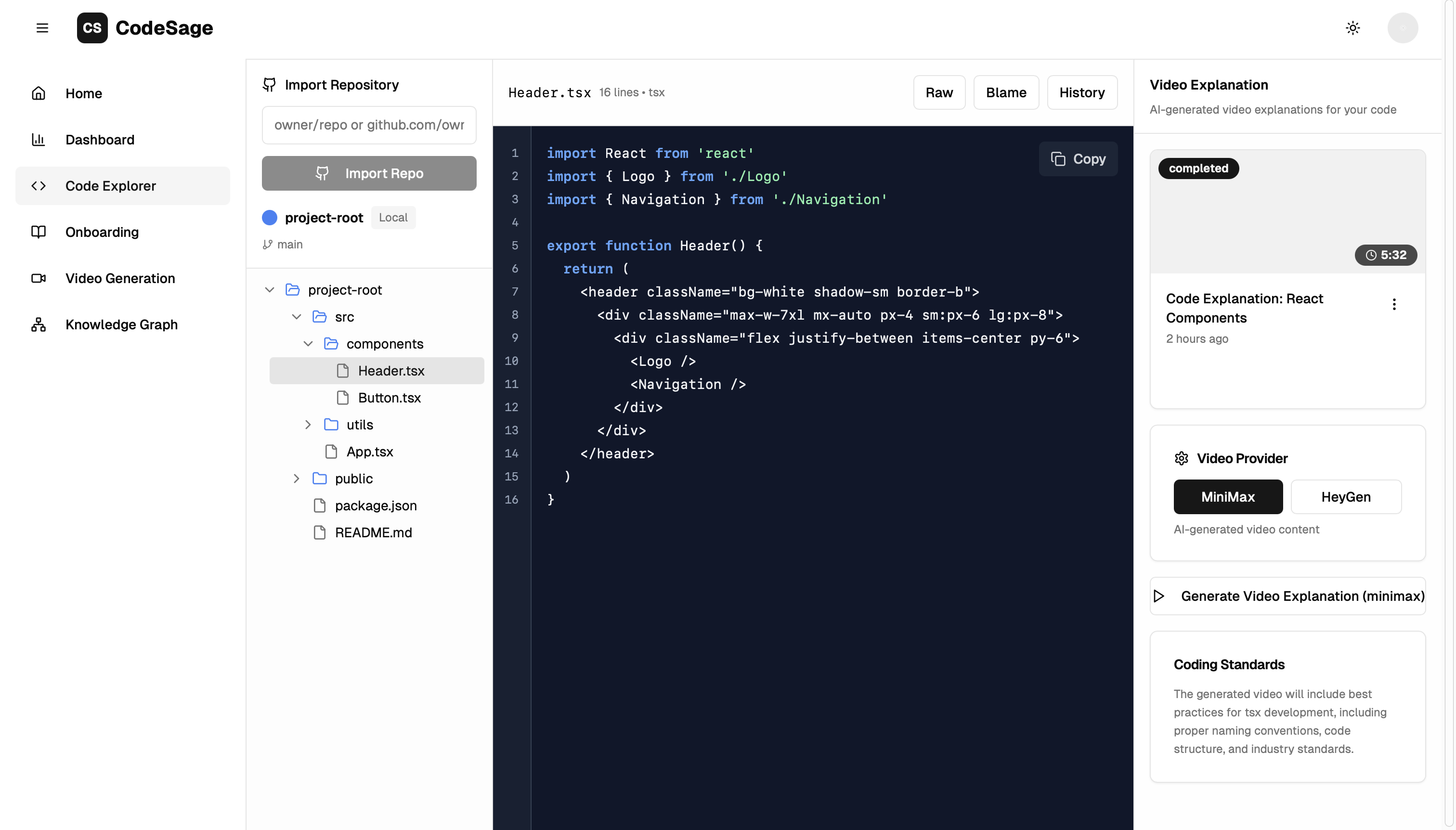Collapse the project-root folder chevron

[x=270, y=290]
